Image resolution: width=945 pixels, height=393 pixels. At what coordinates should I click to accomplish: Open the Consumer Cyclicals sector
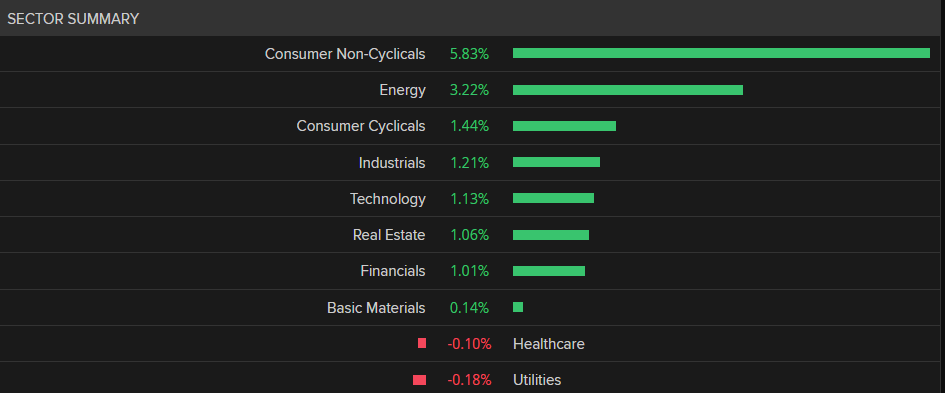[x=361, y=126]
